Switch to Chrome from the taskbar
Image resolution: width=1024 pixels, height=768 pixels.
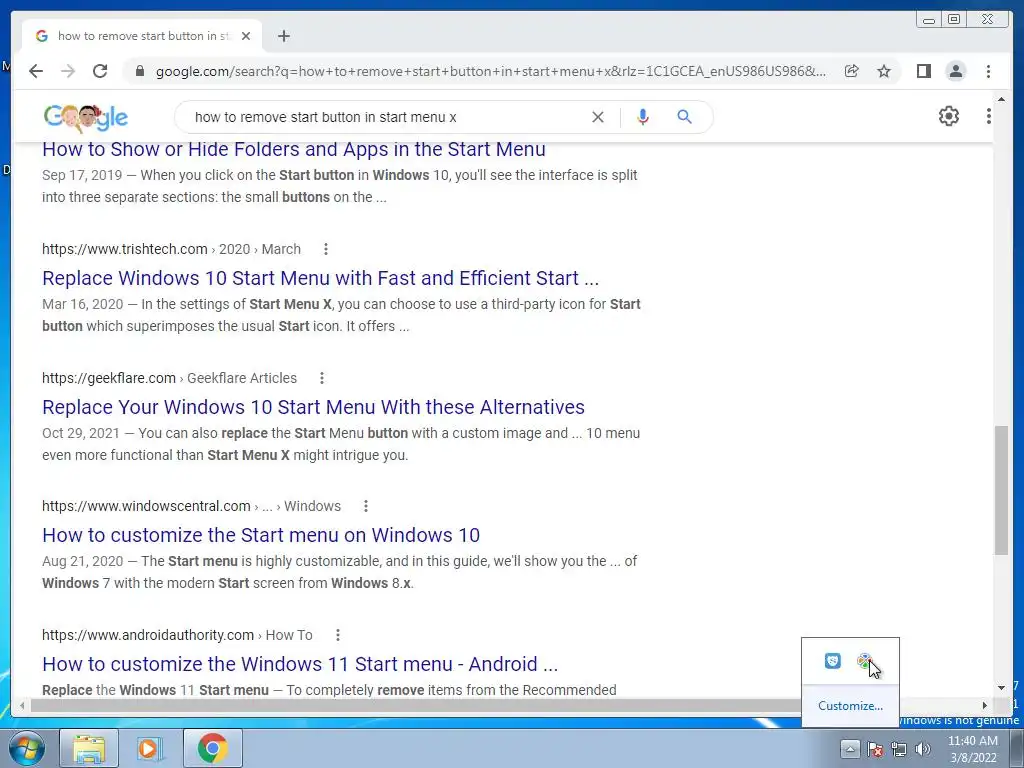pos(212,748)
